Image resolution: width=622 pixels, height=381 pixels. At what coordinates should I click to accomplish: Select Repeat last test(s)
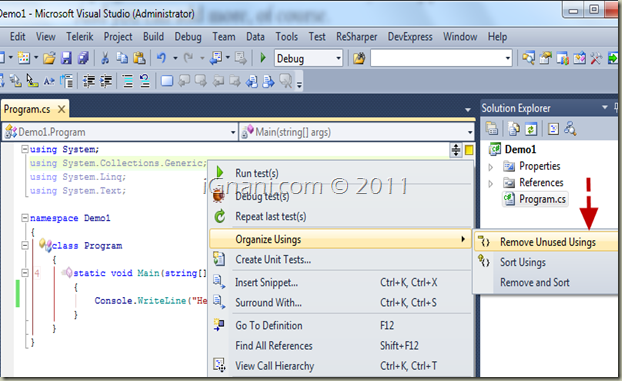click(340, 216)
